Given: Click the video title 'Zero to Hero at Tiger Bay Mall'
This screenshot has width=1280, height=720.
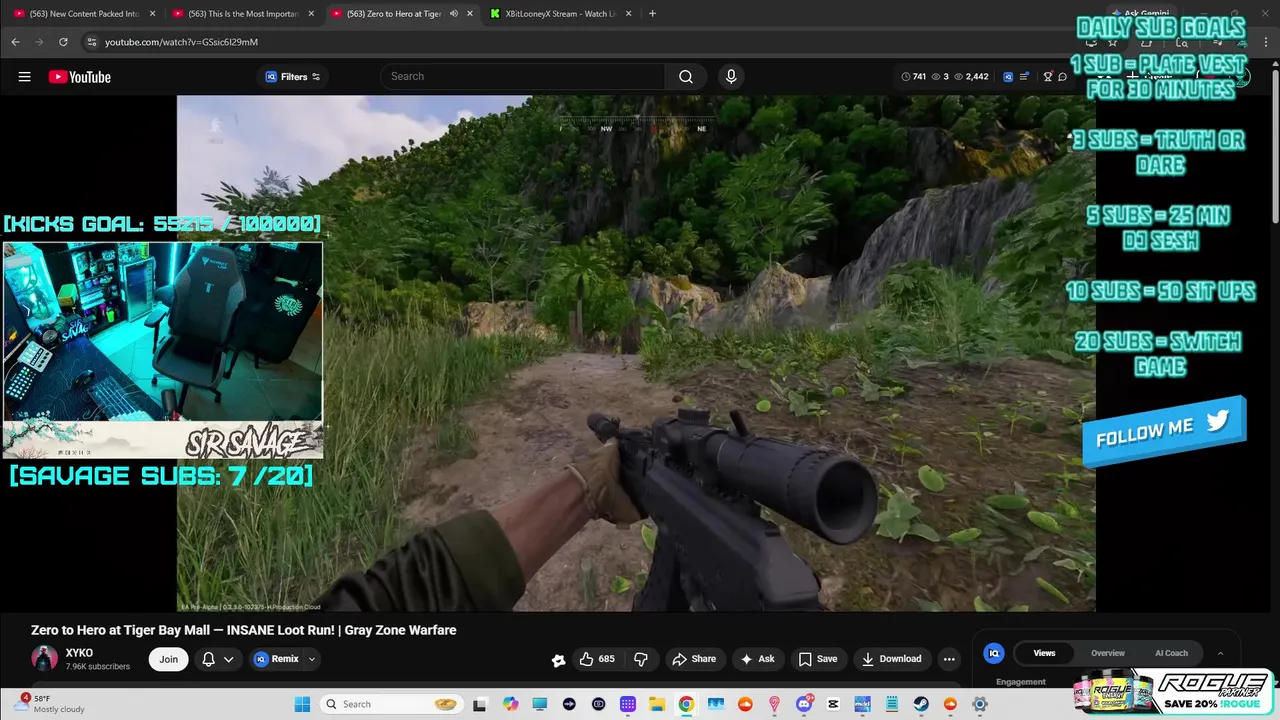Looking at the screenshot, I should point(244,630).
